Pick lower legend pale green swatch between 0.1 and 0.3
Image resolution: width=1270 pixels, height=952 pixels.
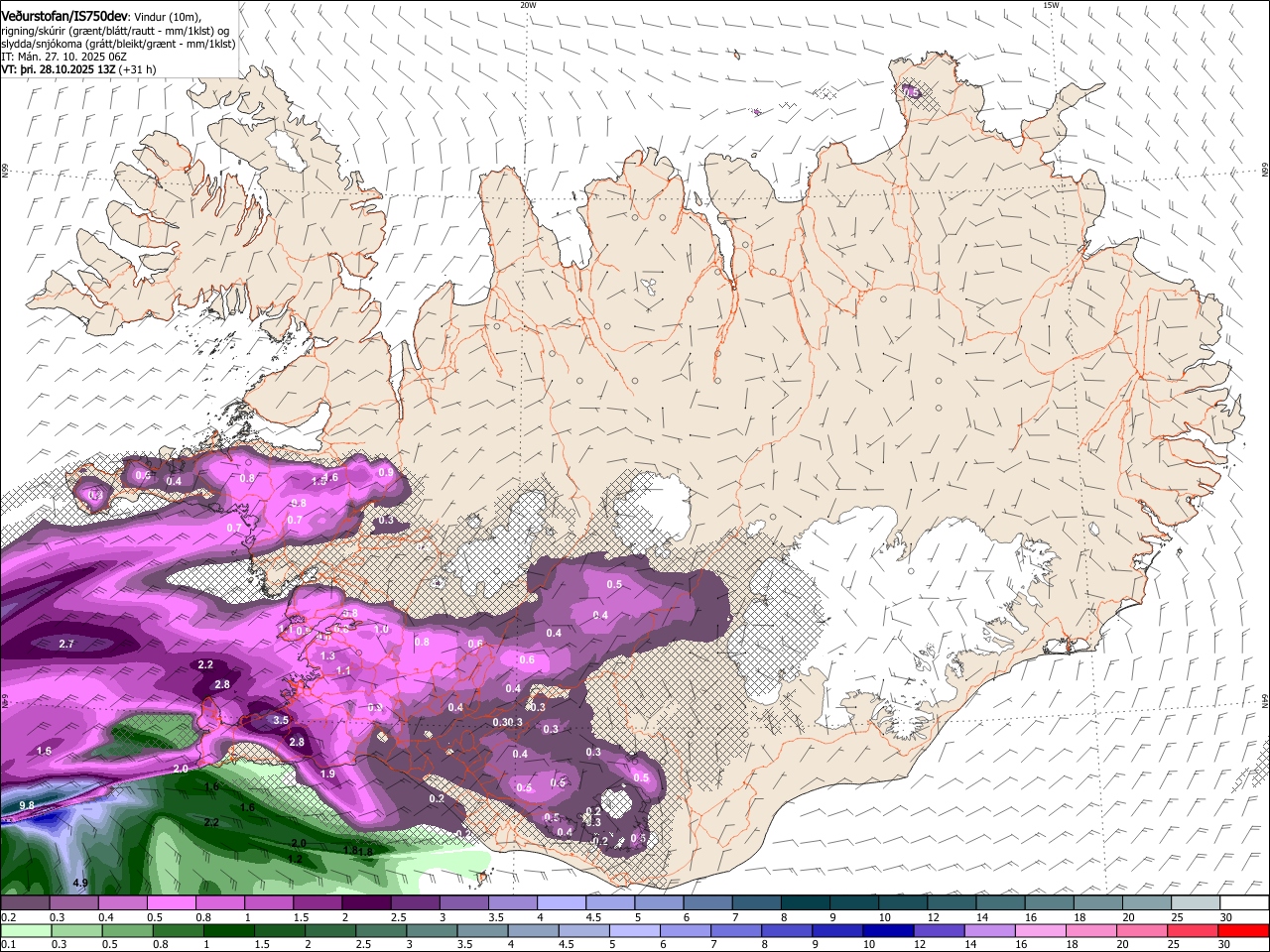coord(24,931)
